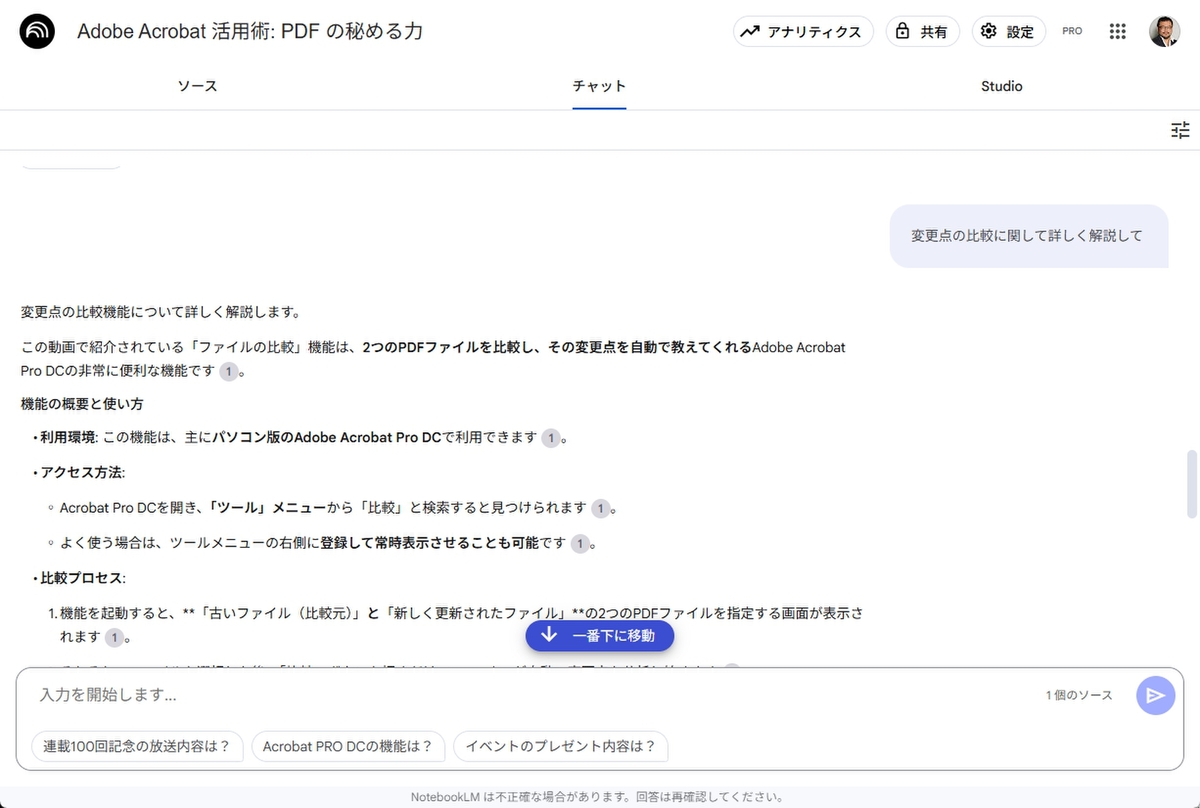
Task: Open chat configuration sliders icon
Action: pos(1180,130)
